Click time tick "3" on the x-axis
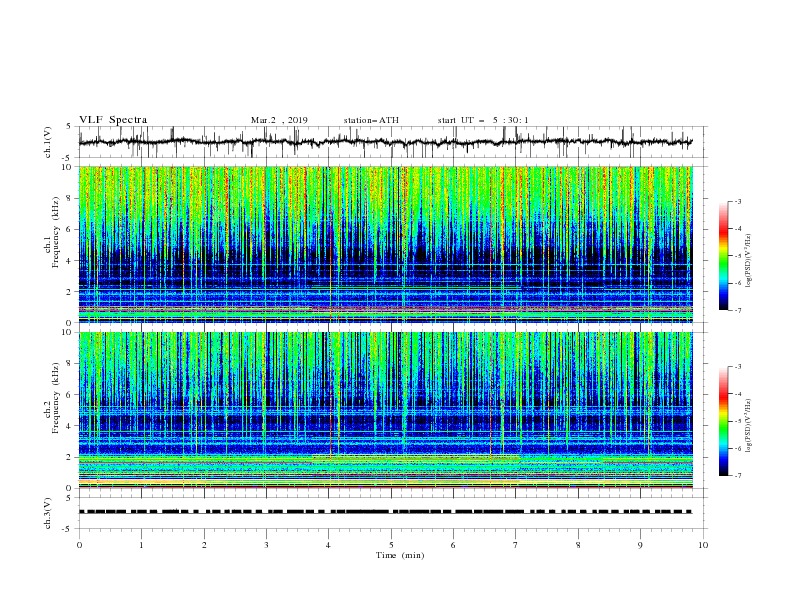 [x=266, y=545]
